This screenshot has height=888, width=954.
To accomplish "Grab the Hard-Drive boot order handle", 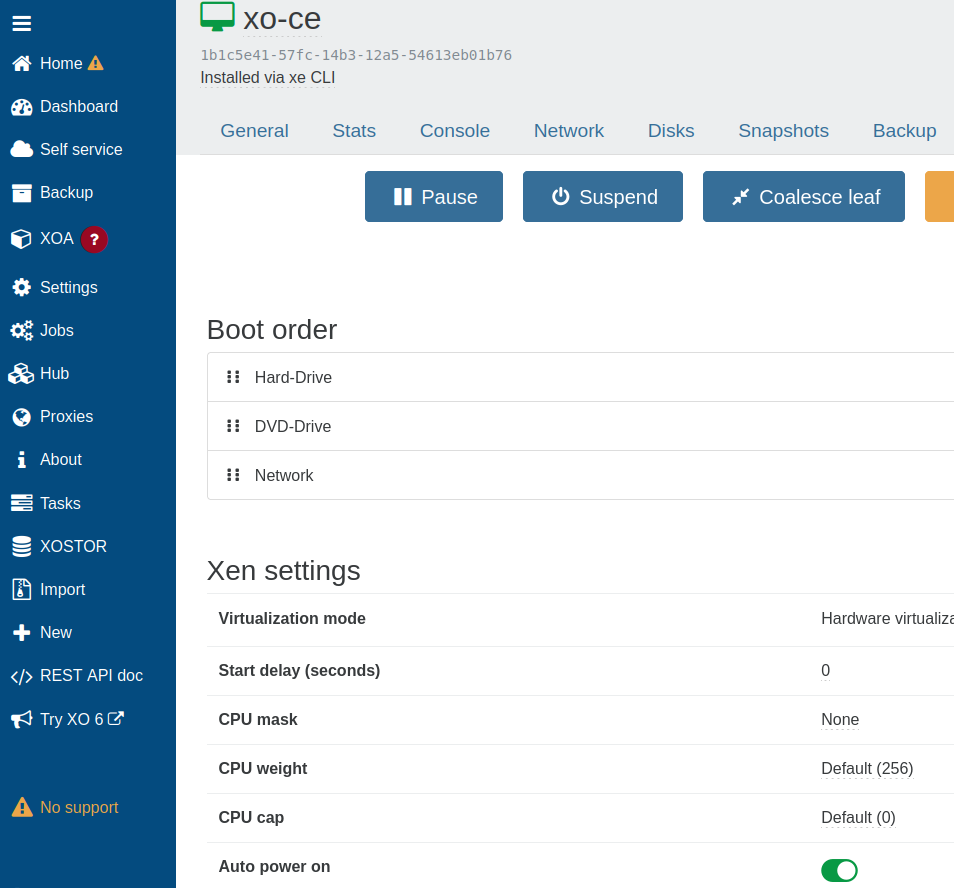I will [233, 377].
